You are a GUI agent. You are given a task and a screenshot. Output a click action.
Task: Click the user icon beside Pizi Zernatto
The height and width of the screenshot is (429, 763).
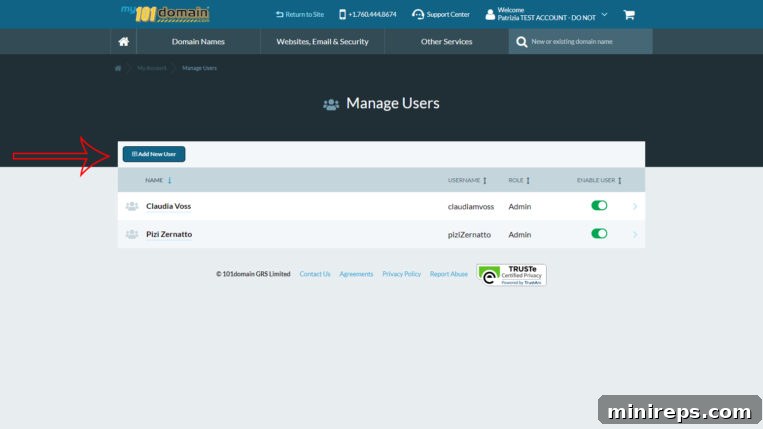[x=132, y=234]
